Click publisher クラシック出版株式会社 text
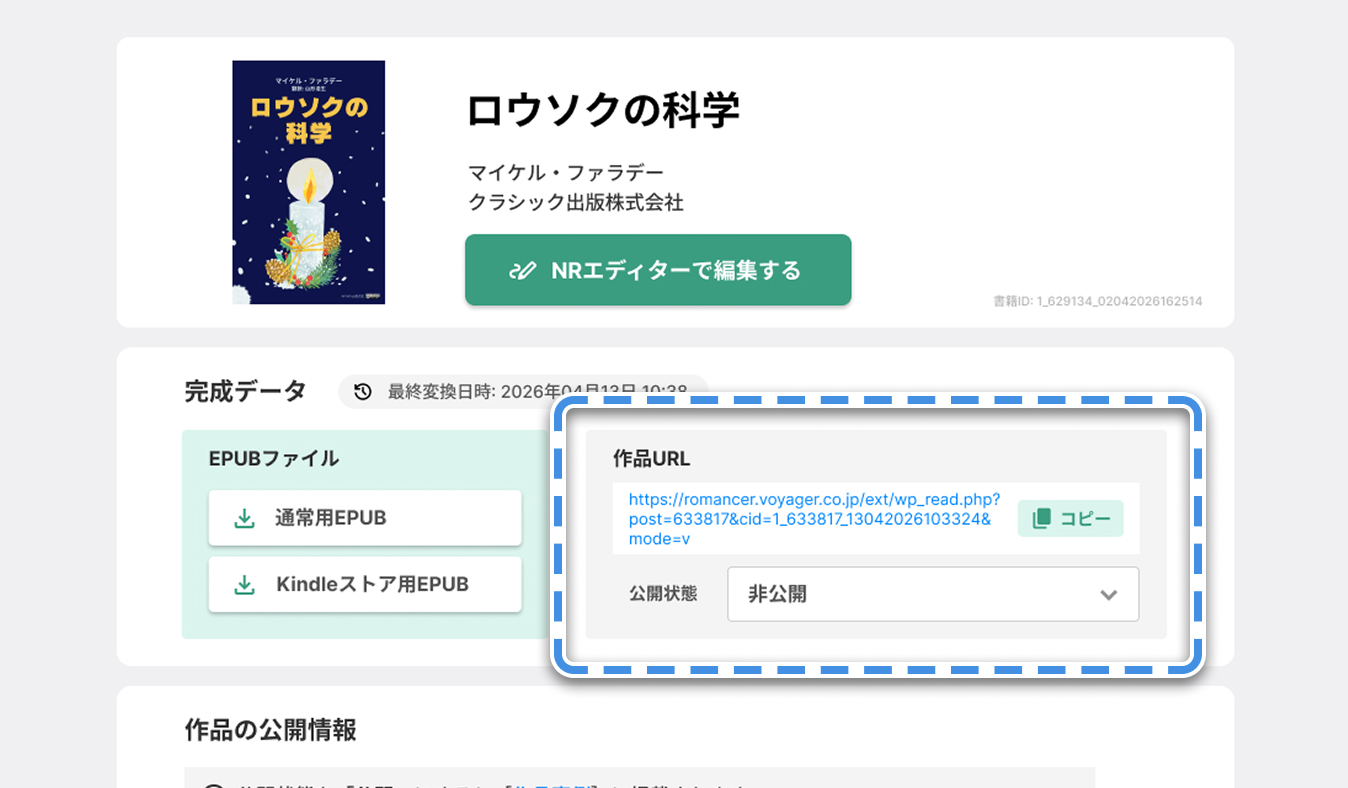This screenshot has width=1348, height=788. (x=576, y=202)
